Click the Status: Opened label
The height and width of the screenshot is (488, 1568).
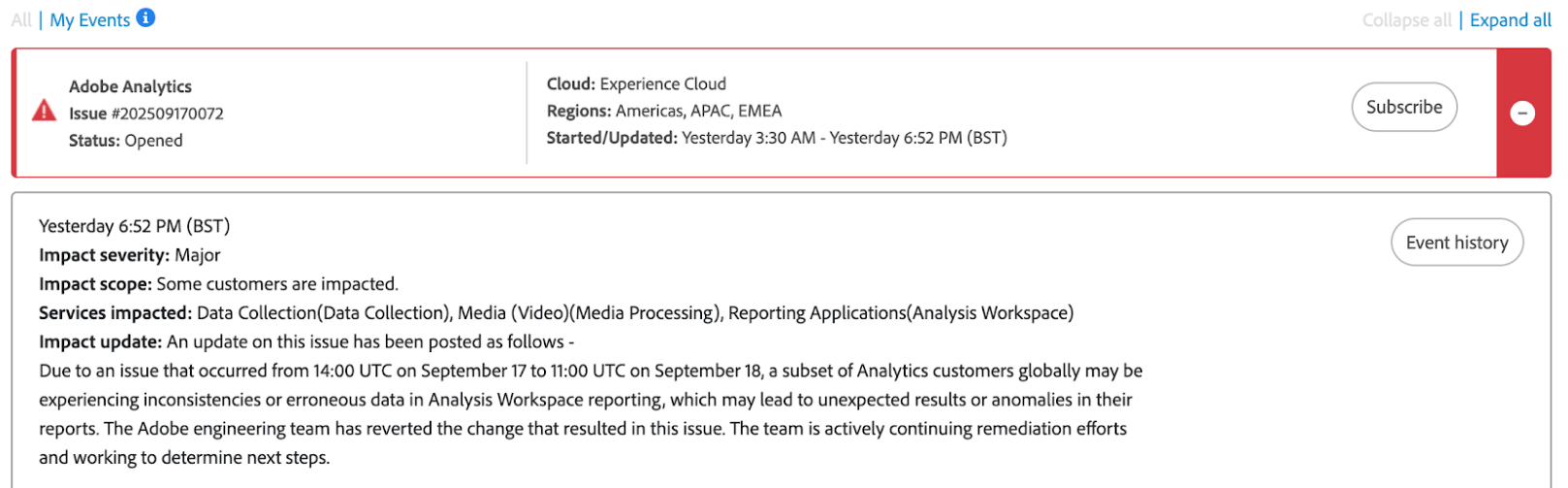[125, 141]
